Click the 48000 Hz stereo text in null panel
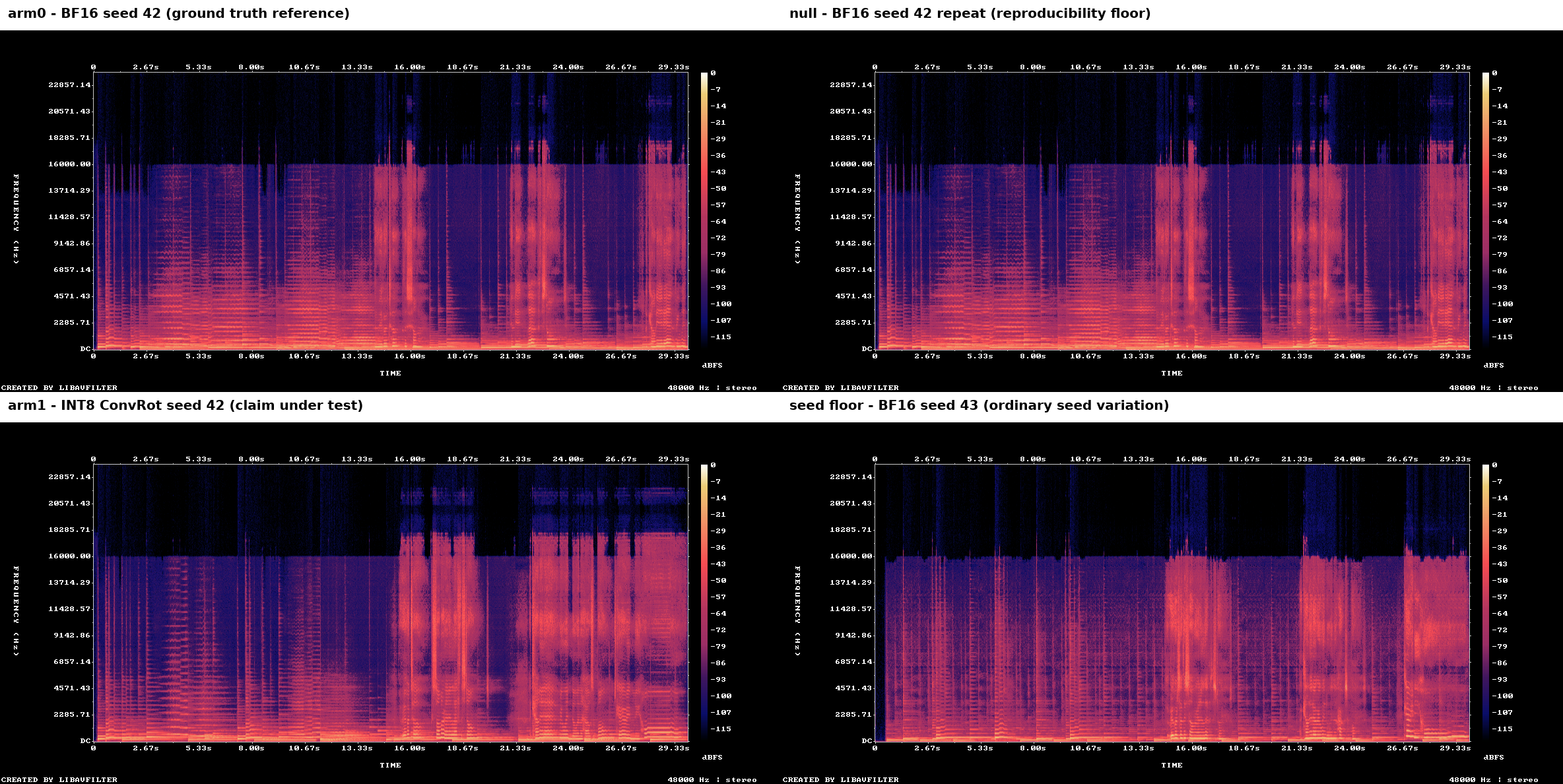1563x784 pixels. coord(1494,387)
